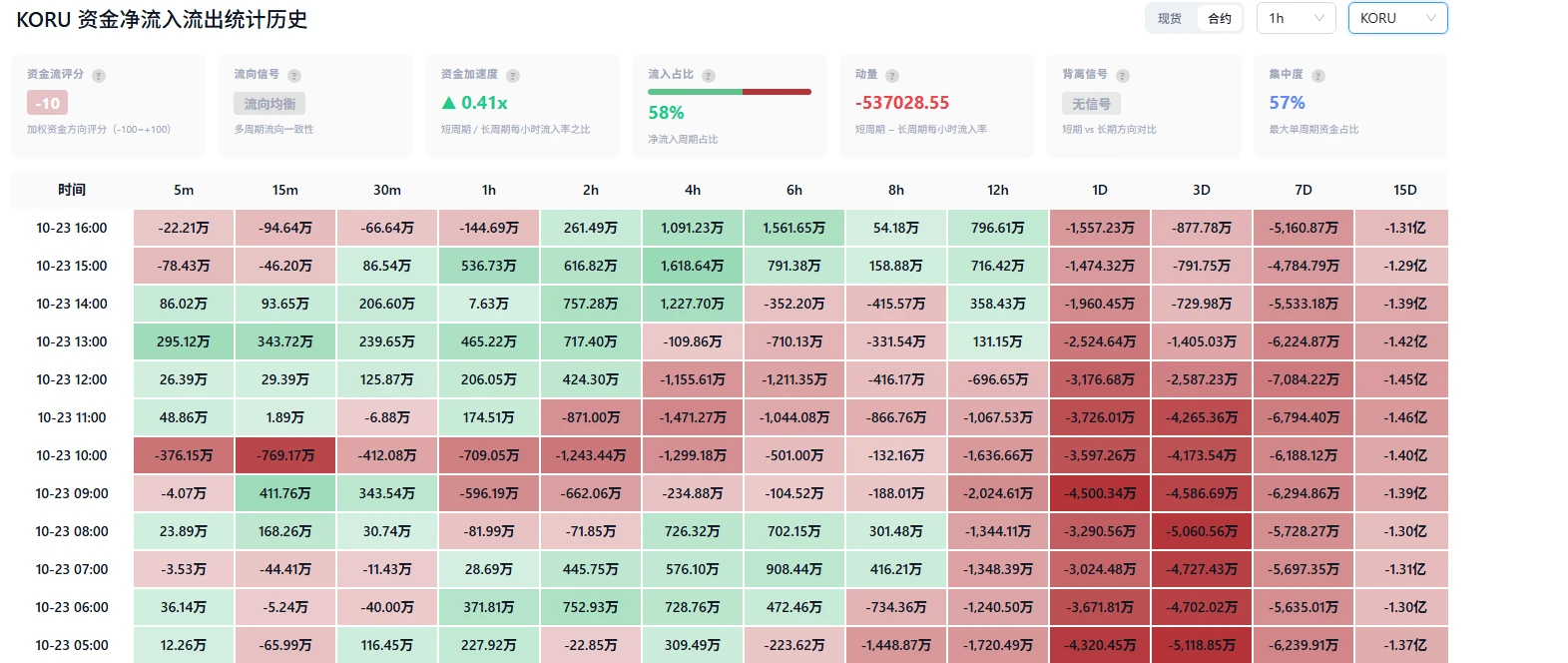Switch to the 现货 market option

click(1170, 19)
